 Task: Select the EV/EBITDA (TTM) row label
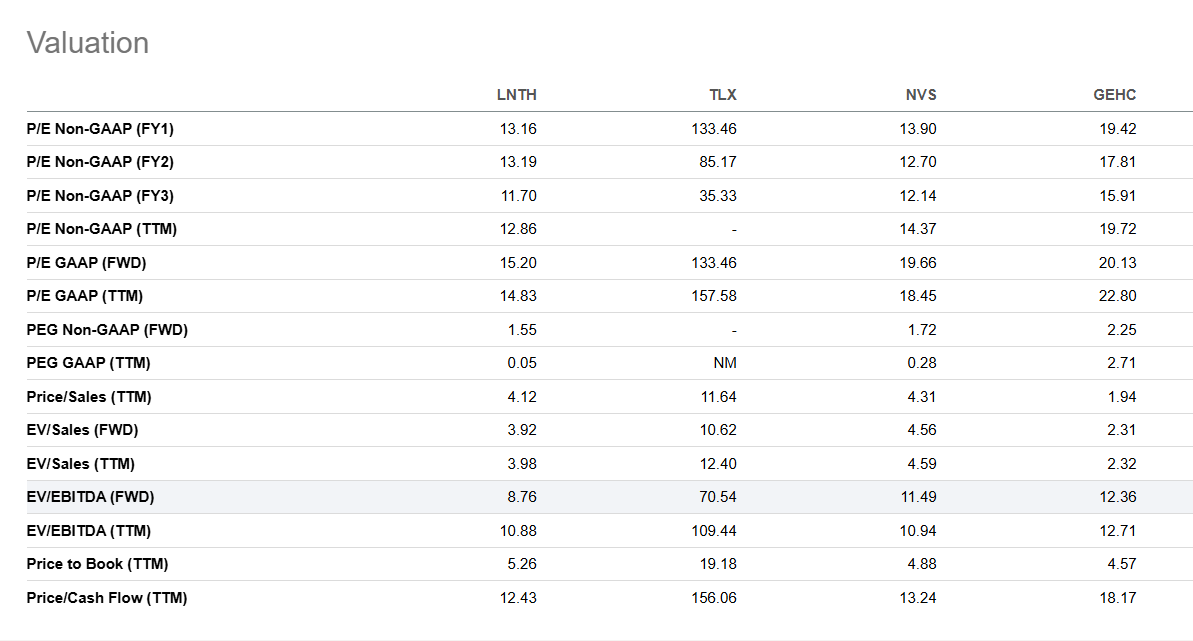(89, 531)
